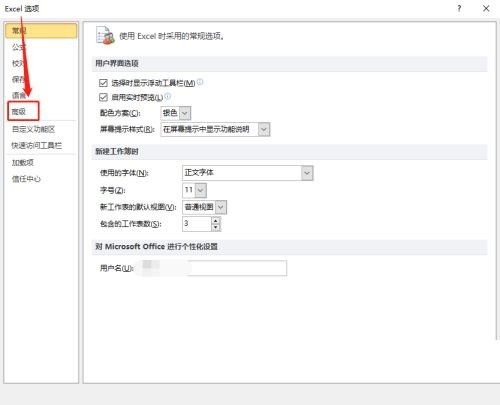Open the 信任中心 category
Screen dimensions: 500x405
click(x=26, y=179)
